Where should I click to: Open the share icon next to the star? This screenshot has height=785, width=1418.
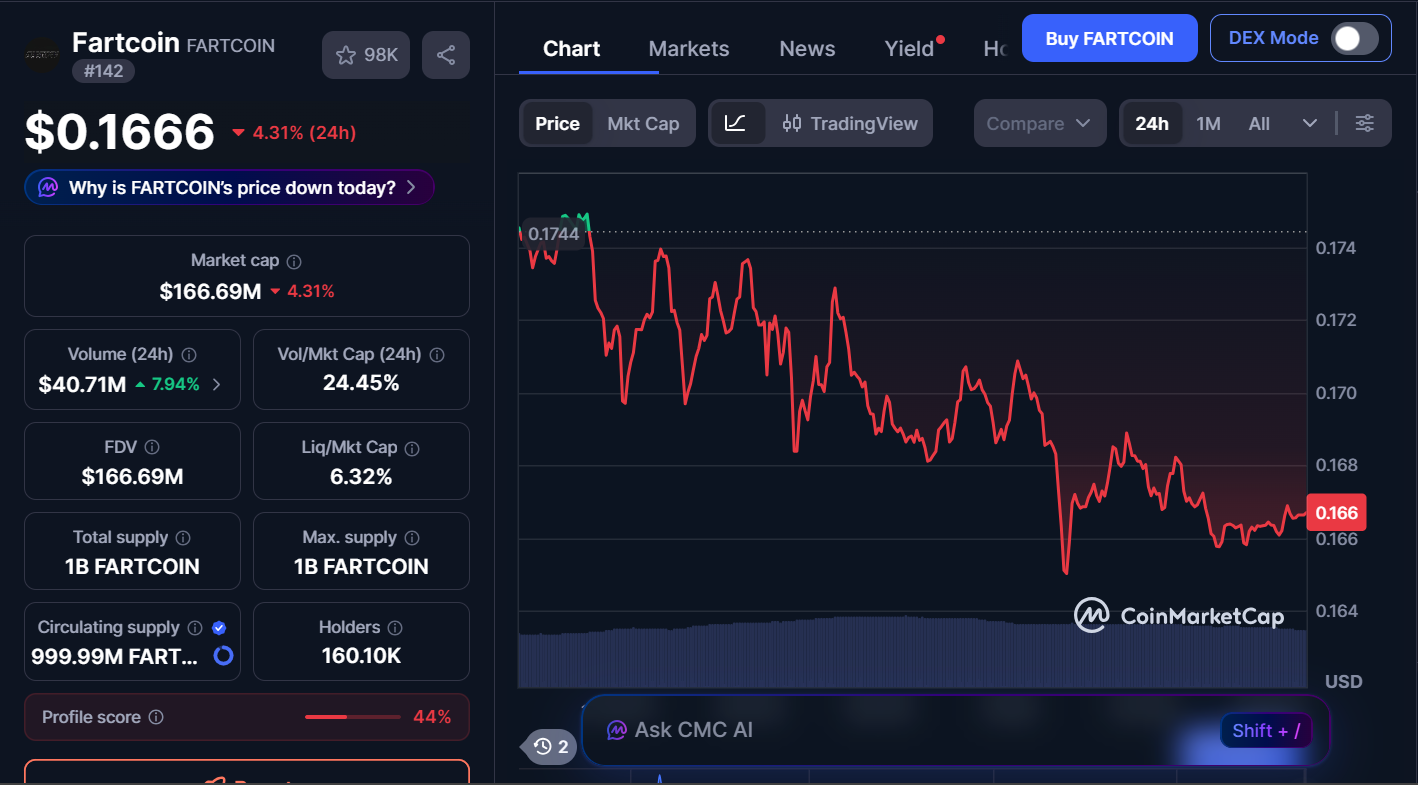(446, 54)
